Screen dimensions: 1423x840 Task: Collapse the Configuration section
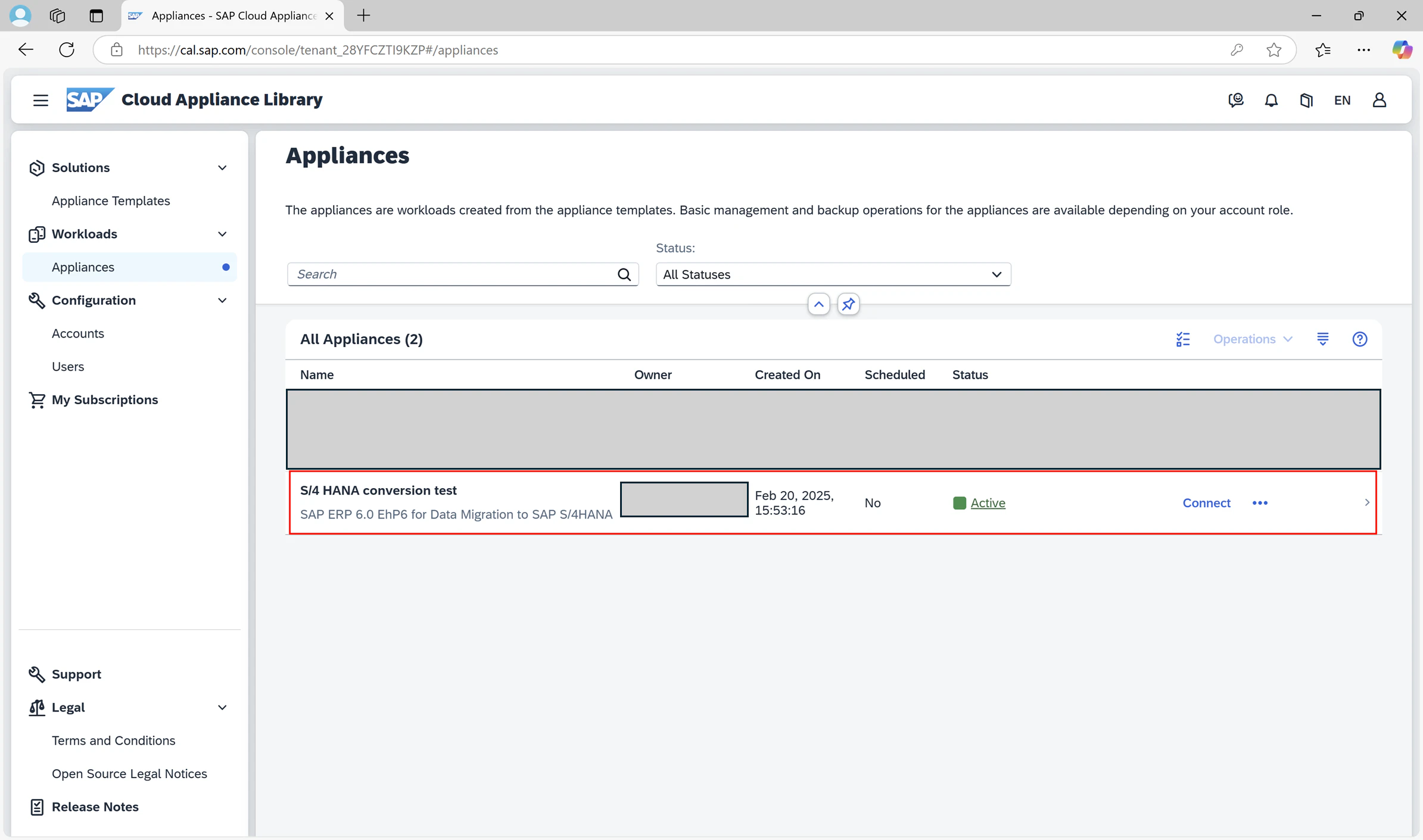(x=222, y=301)
